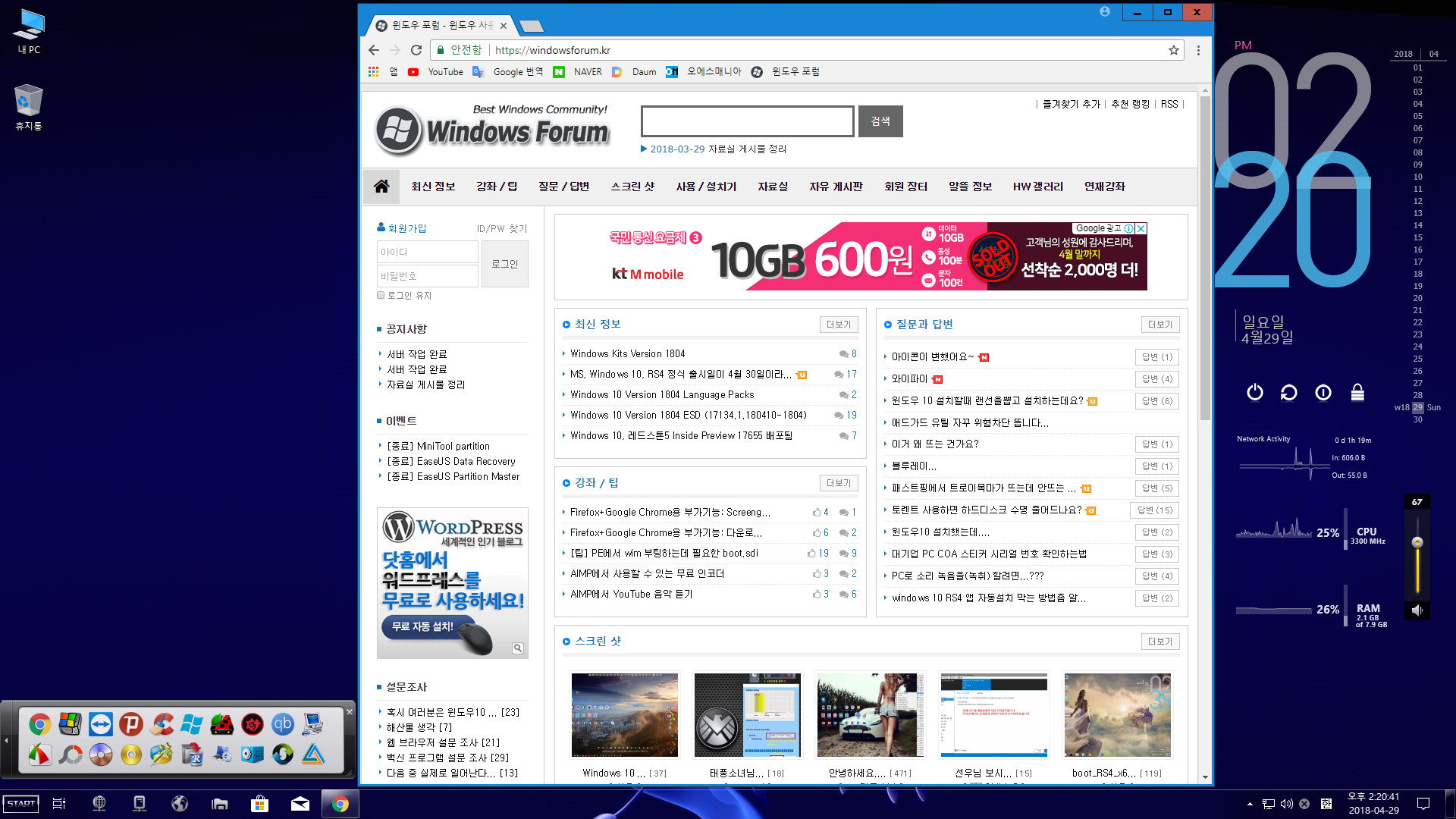1456x819 pixels.
Task: Open the red P icon in the dock
Action: click(x=131, y=724)
